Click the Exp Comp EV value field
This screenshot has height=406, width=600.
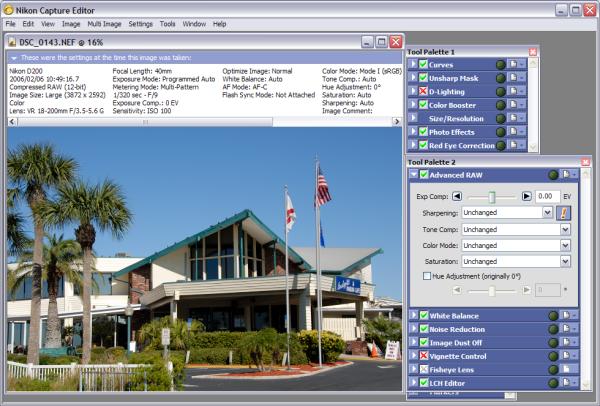(549, 196)
